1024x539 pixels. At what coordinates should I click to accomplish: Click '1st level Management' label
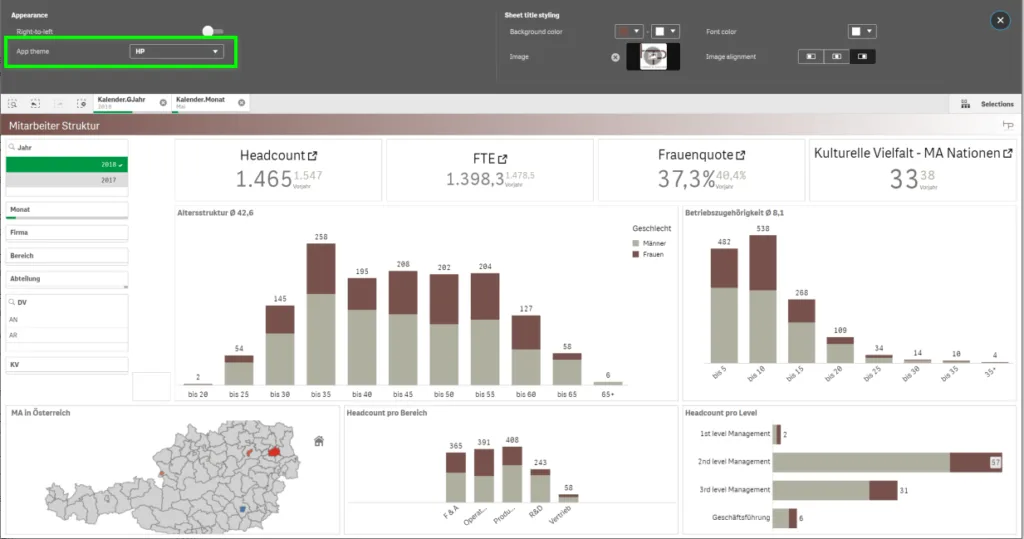(x=735, y=434)
